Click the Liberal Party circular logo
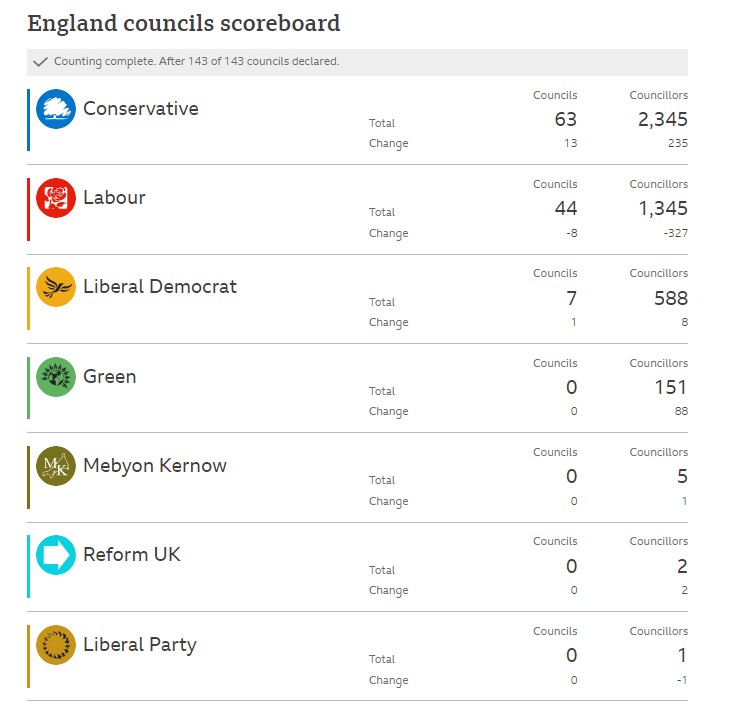The height and width of the screenshot is (707, 740). (x=56, y=645)
